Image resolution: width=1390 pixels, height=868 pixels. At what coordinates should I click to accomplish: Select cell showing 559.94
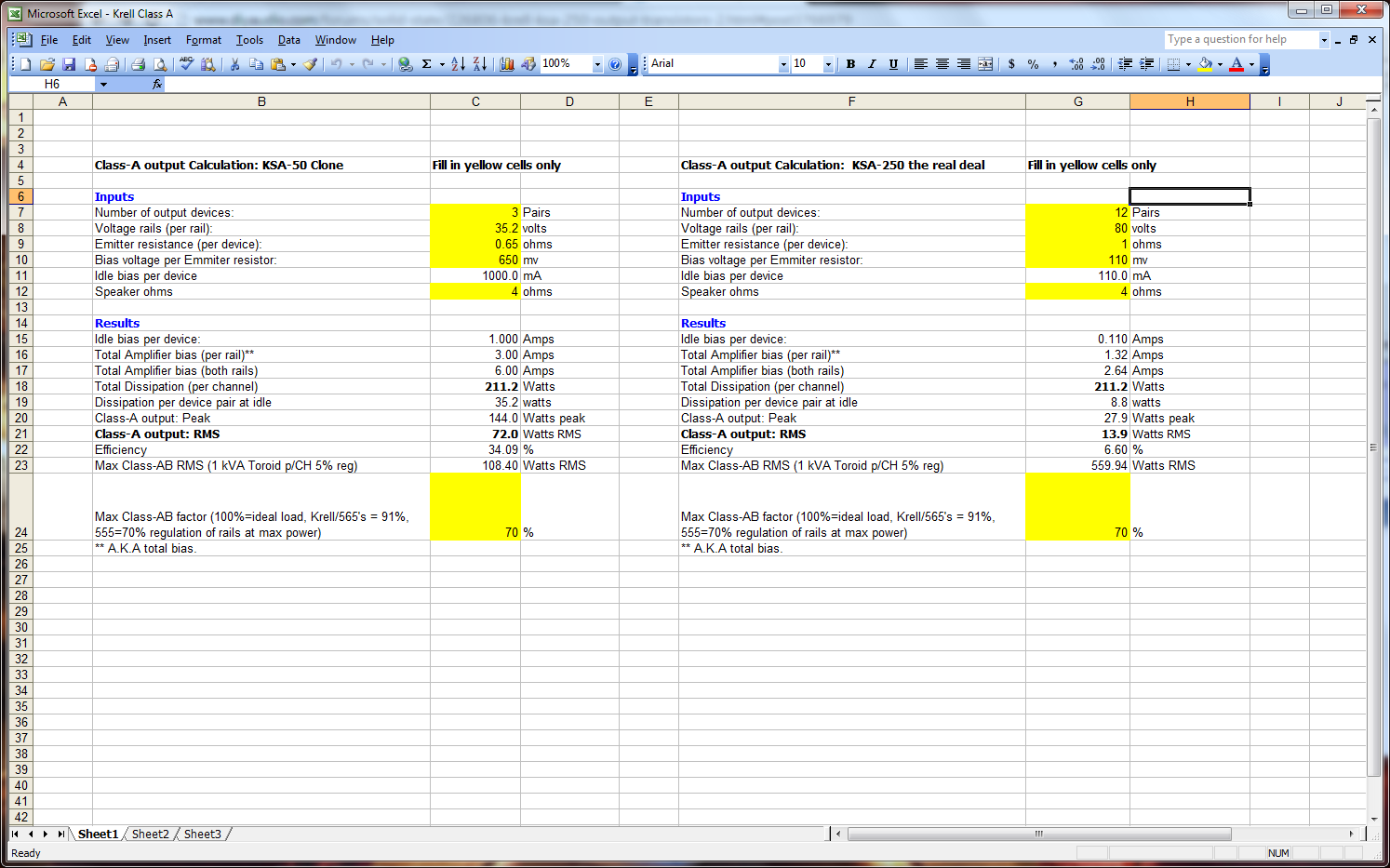[x=1077, y=465]
